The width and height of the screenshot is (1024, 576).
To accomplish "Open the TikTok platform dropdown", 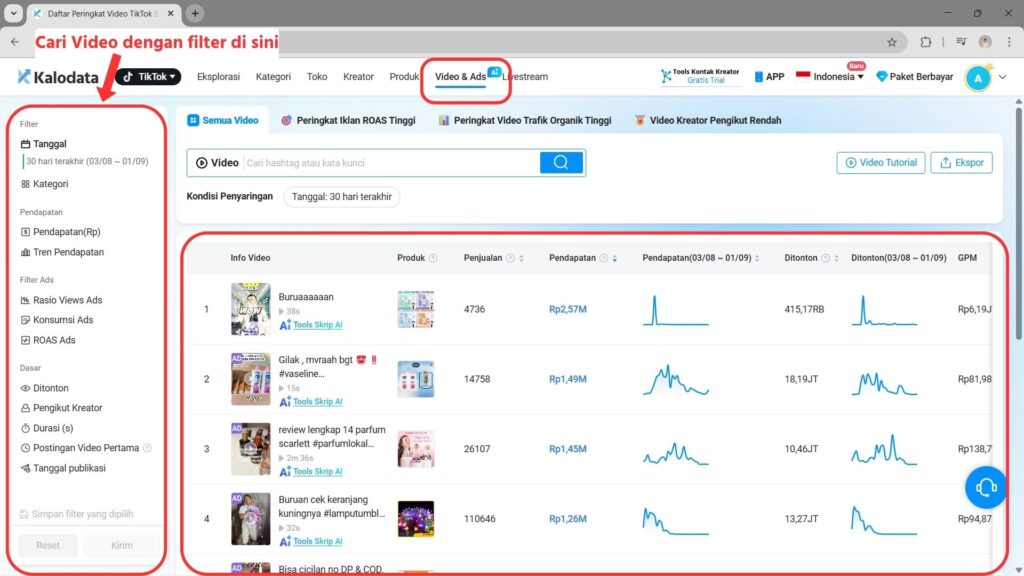I will (149, 76).
